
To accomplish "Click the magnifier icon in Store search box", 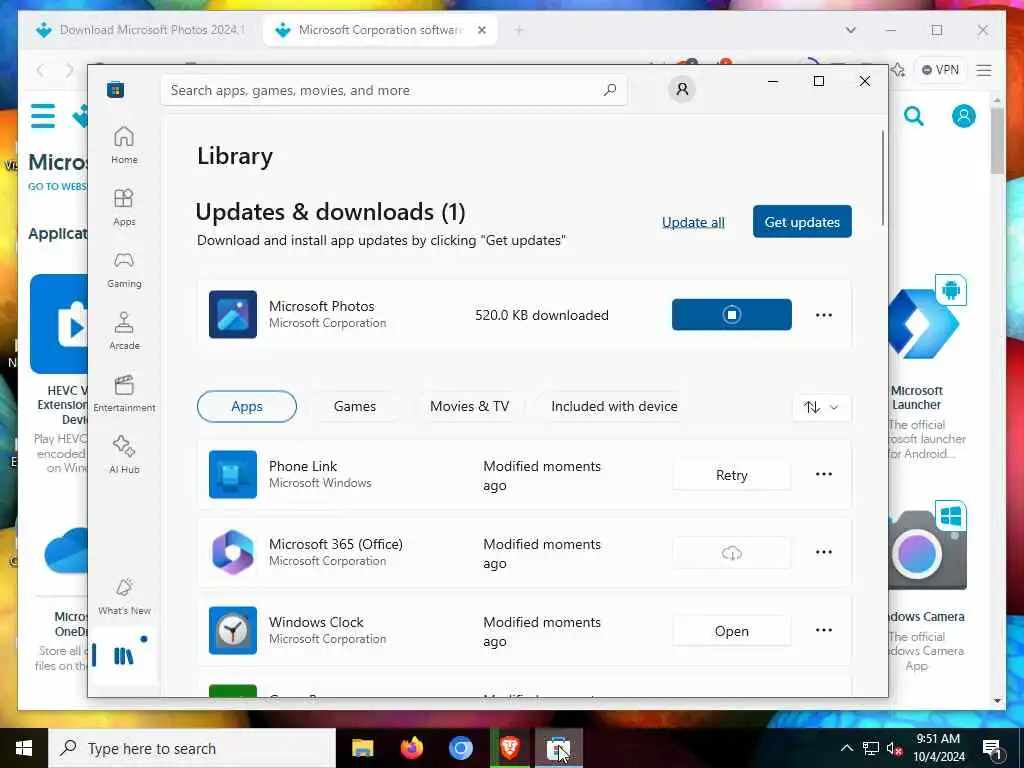I will (x=610, y=89).
